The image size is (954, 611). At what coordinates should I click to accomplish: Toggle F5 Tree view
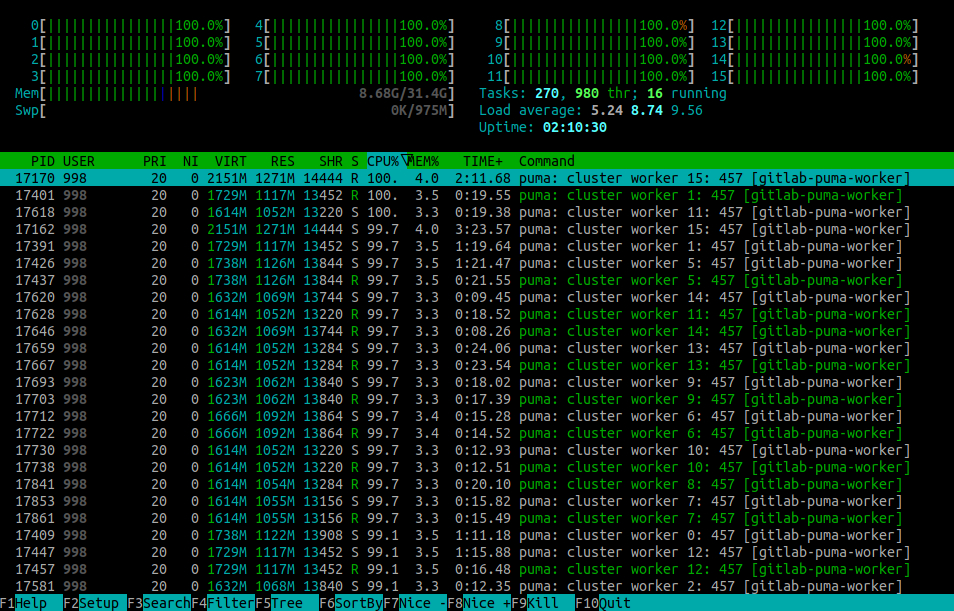pyautogui.click(x=281, y=603)
